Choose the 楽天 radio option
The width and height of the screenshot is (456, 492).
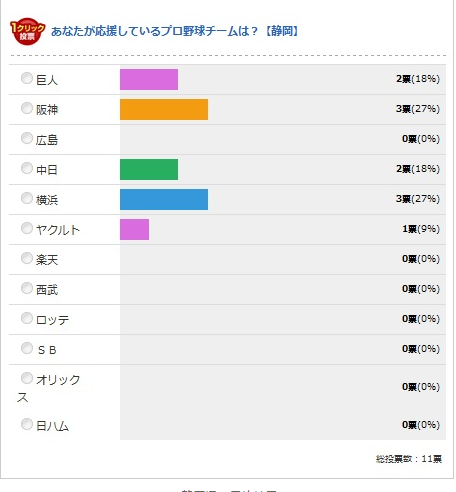(27, 258)
